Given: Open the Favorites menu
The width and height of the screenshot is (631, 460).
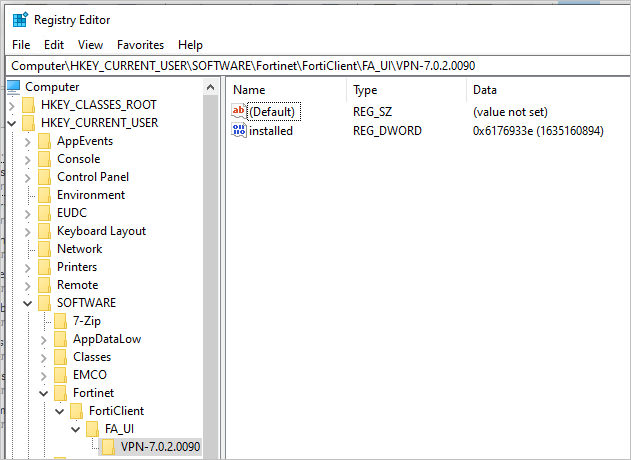Looking at the screenshot, I should pos(140,45).
